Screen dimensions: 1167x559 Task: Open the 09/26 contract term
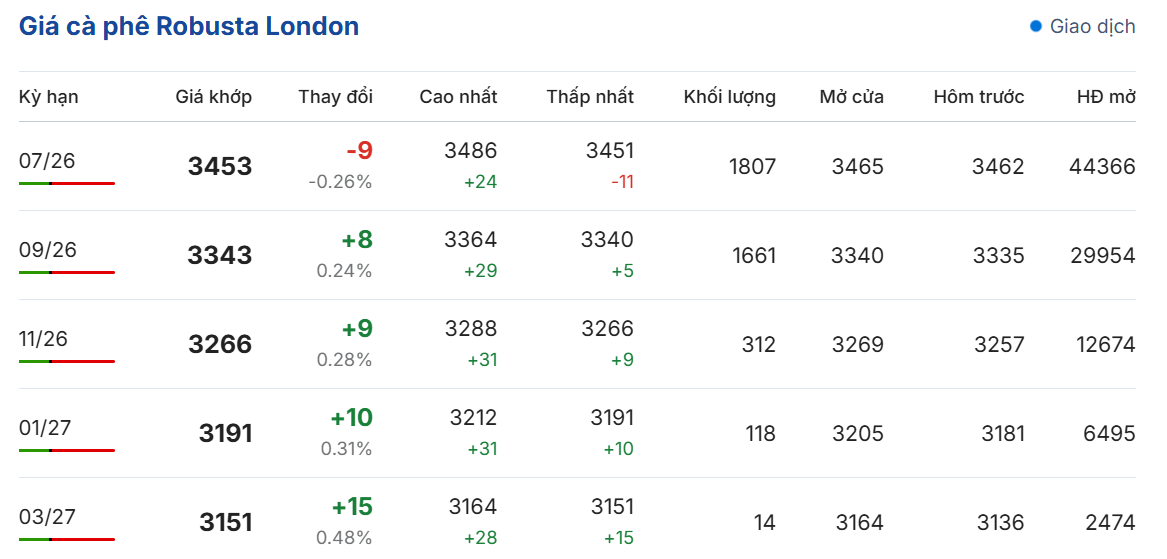click(x=48, y=250)
